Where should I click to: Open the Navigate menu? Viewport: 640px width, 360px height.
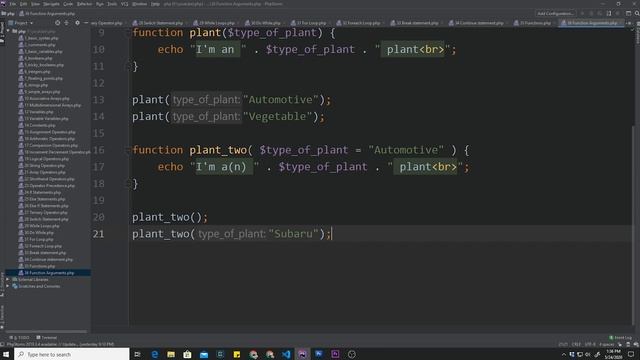click(x=51, y=4)
